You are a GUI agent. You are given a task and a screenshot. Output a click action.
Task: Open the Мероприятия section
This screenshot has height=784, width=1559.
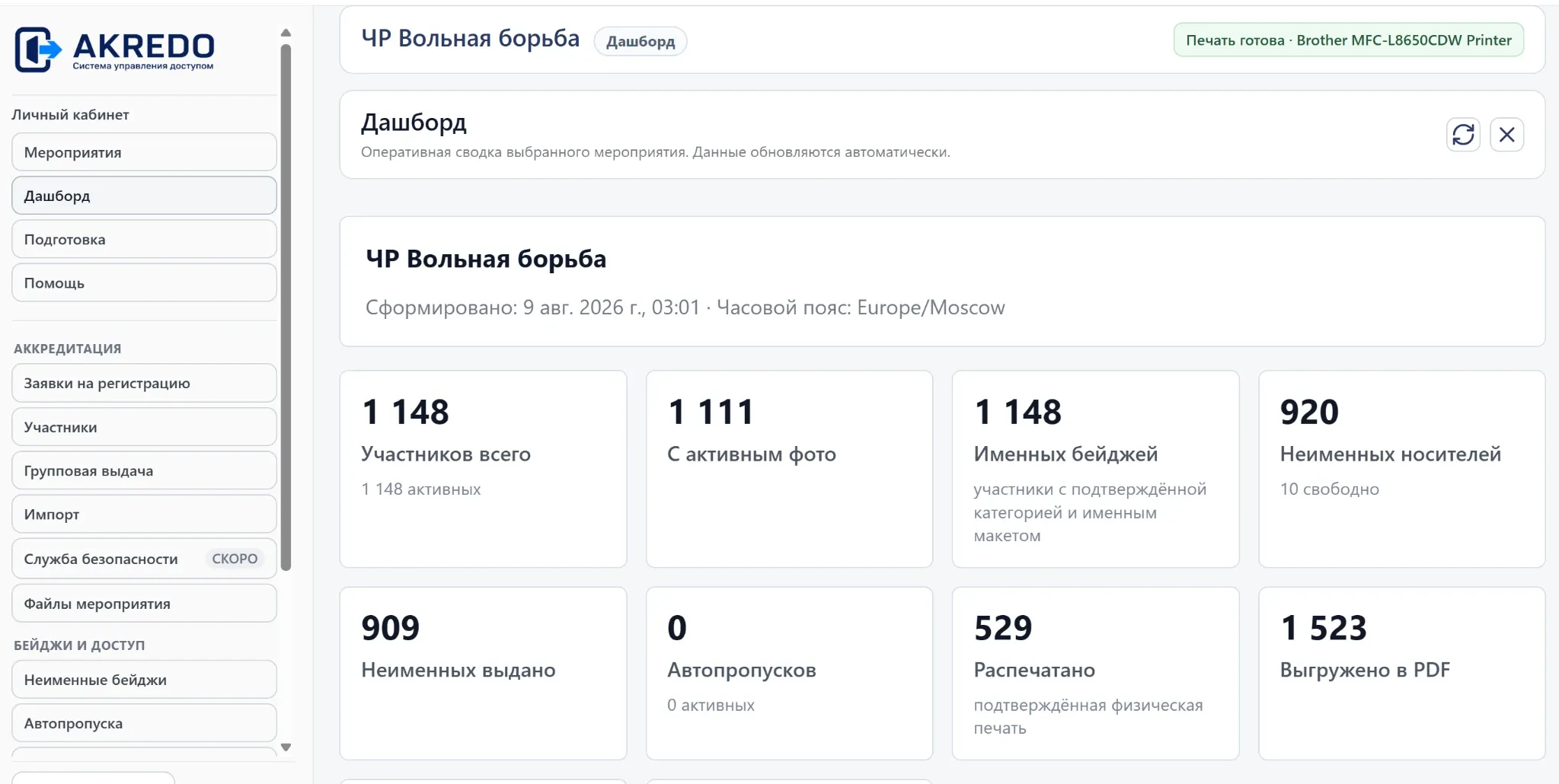tap(144, 152)
